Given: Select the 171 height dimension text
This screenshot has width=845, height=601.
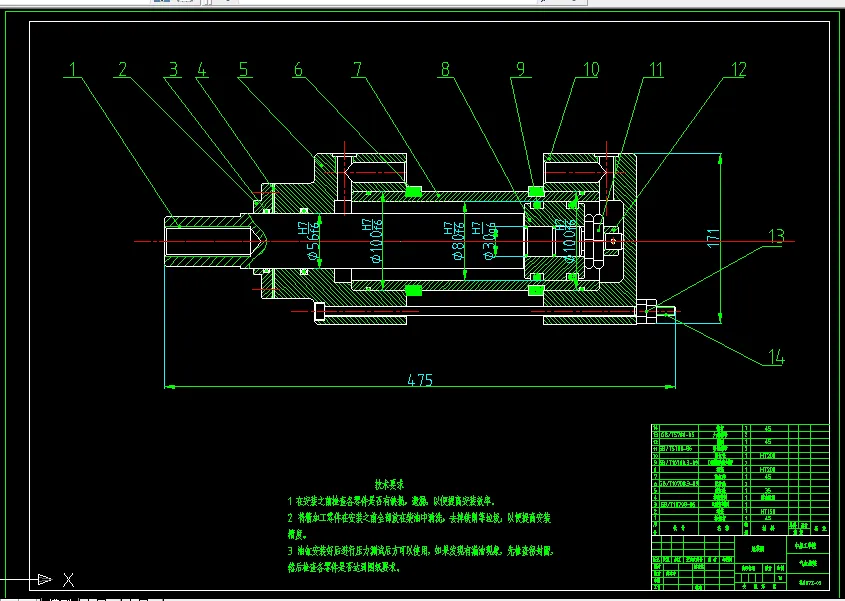Looking at the screenshot, I should point(712,238).
